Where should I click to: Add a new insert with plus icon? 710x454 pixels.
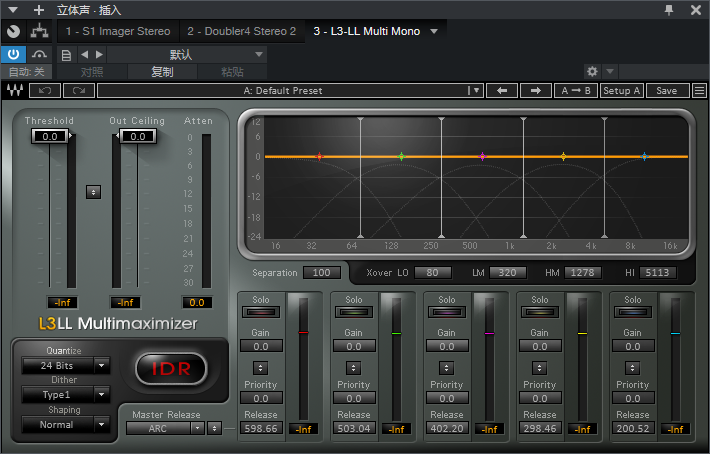tap(39, 10)
